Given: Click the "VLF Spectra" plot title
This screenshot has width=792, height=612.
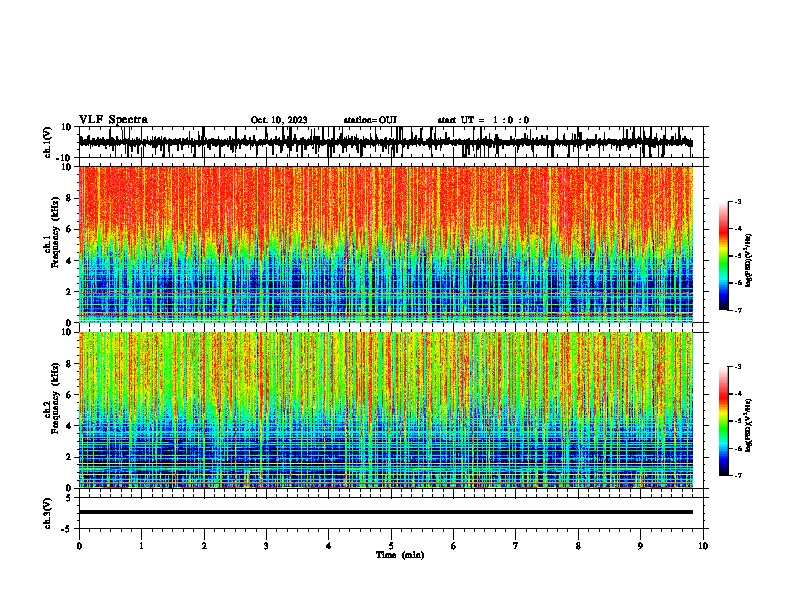Looking at the screenshot, I should click(113, 120).
